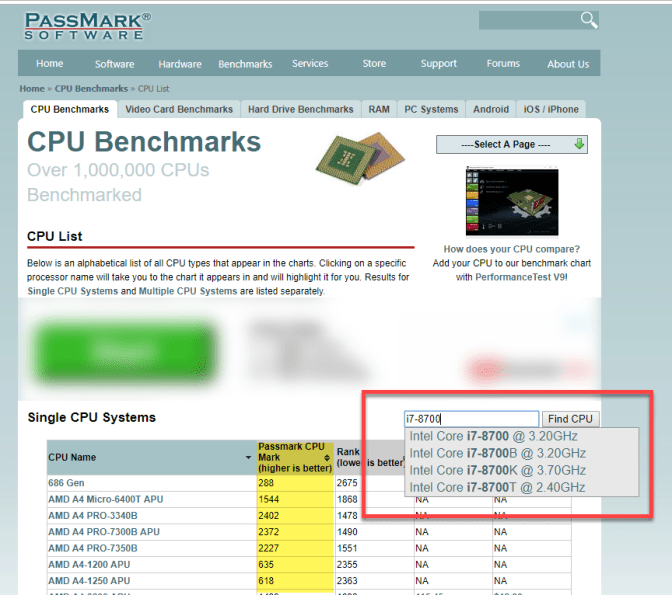Click AMD A4 PRO-7300B APU row name
The width and height of the screenshot is (672, 595).
[x=104, y=532]
